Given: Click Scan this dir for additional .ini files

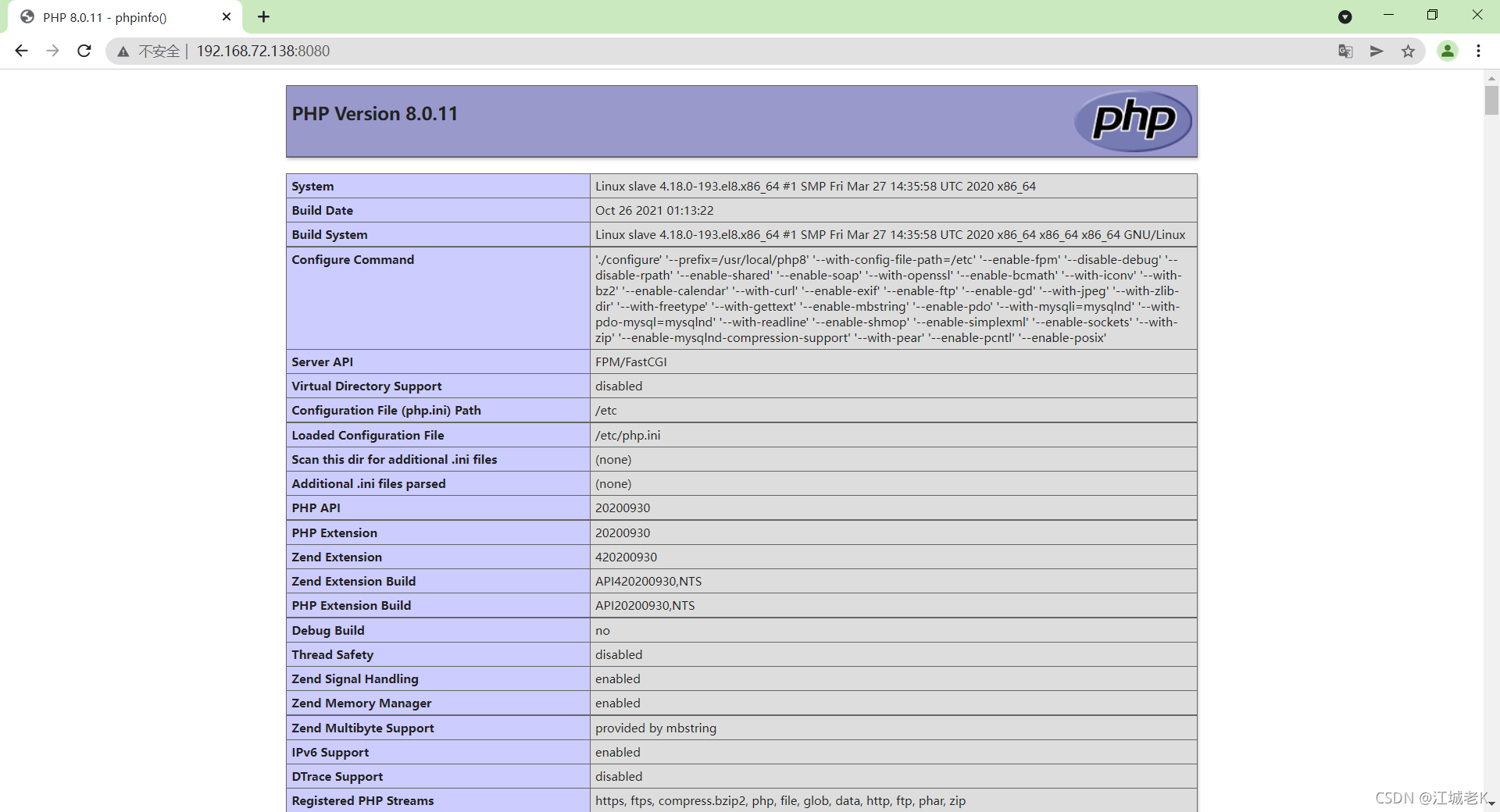Looking at the screenshot, I should [395, 460].
